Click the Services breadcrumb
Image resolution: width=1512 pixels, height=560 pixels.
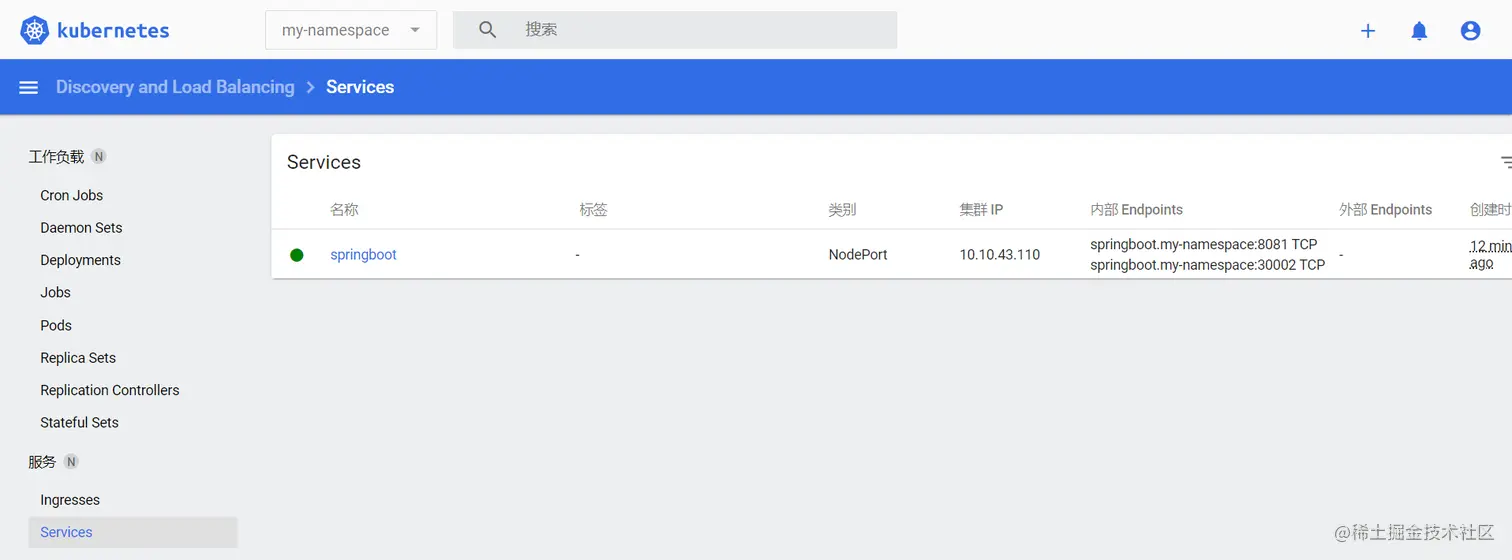click(x=360, y=87)
